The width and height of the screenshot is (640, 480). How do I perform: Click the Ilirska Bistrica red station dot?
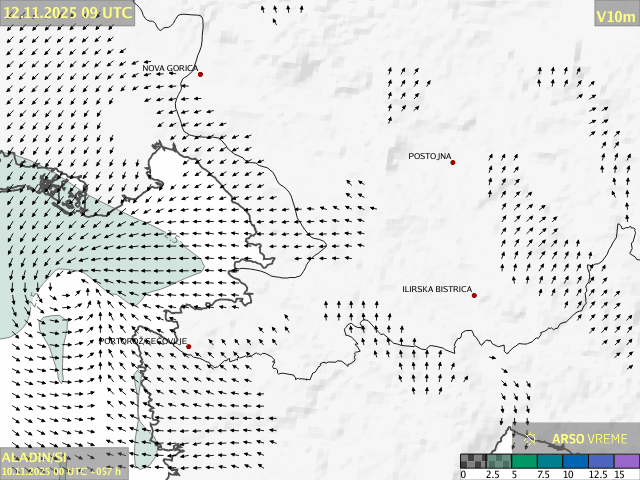coord(474,295)
